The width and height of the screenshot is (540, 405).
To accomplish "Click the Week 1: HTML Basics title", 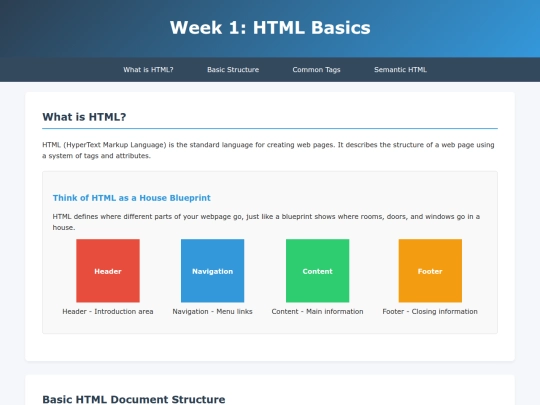I will click(x=270, y=28).
